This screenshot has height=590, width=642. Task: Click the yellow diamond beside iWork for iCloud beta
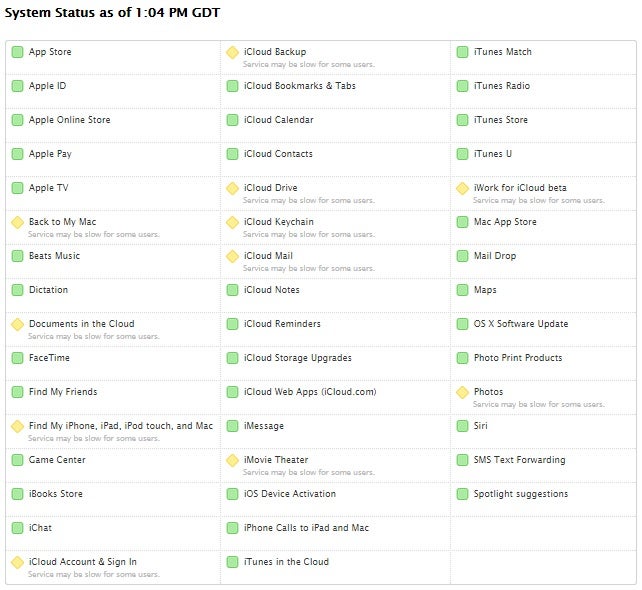click(x=462, y=188)
